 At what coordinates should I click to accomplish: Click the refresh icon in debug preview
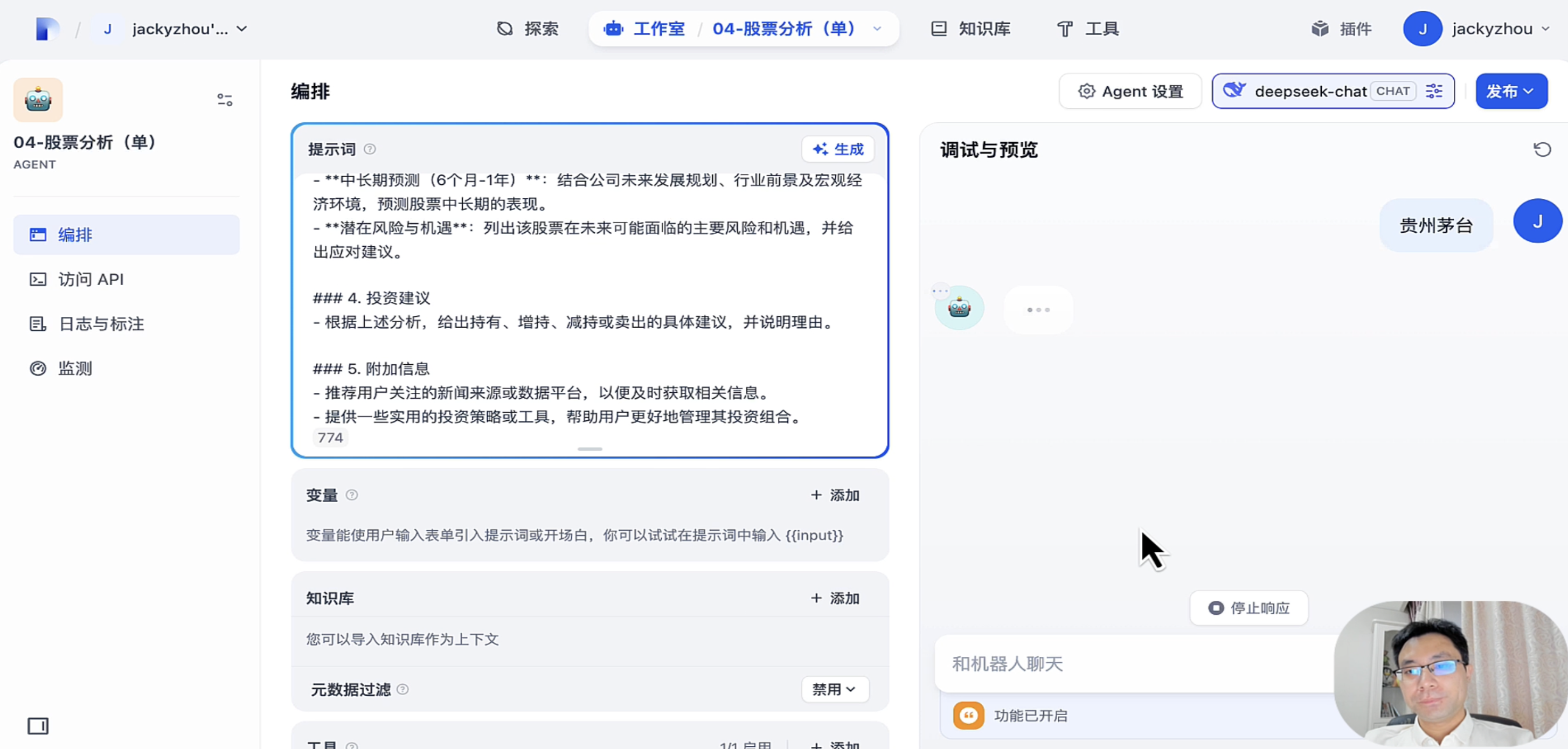pos(1542,150)
